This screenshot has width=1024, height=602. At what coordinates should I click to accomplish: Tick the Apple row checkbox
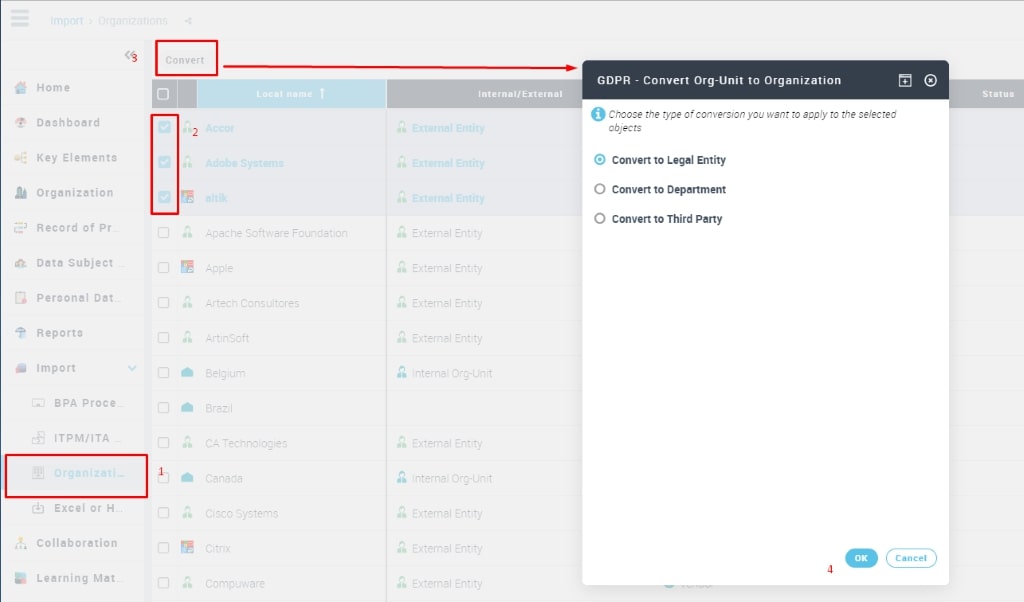pyautogui.click(x=163, y=268)
